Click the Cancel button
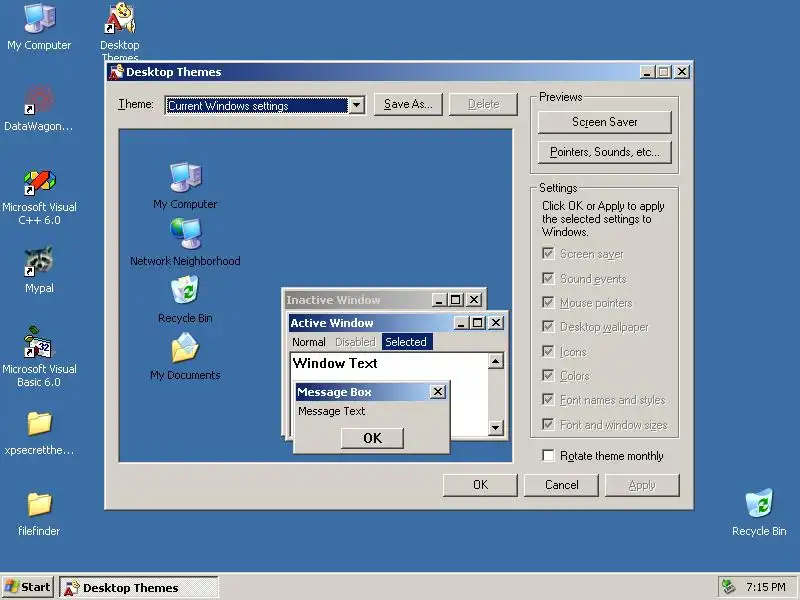The image size is (800, 600). point(561,485)
